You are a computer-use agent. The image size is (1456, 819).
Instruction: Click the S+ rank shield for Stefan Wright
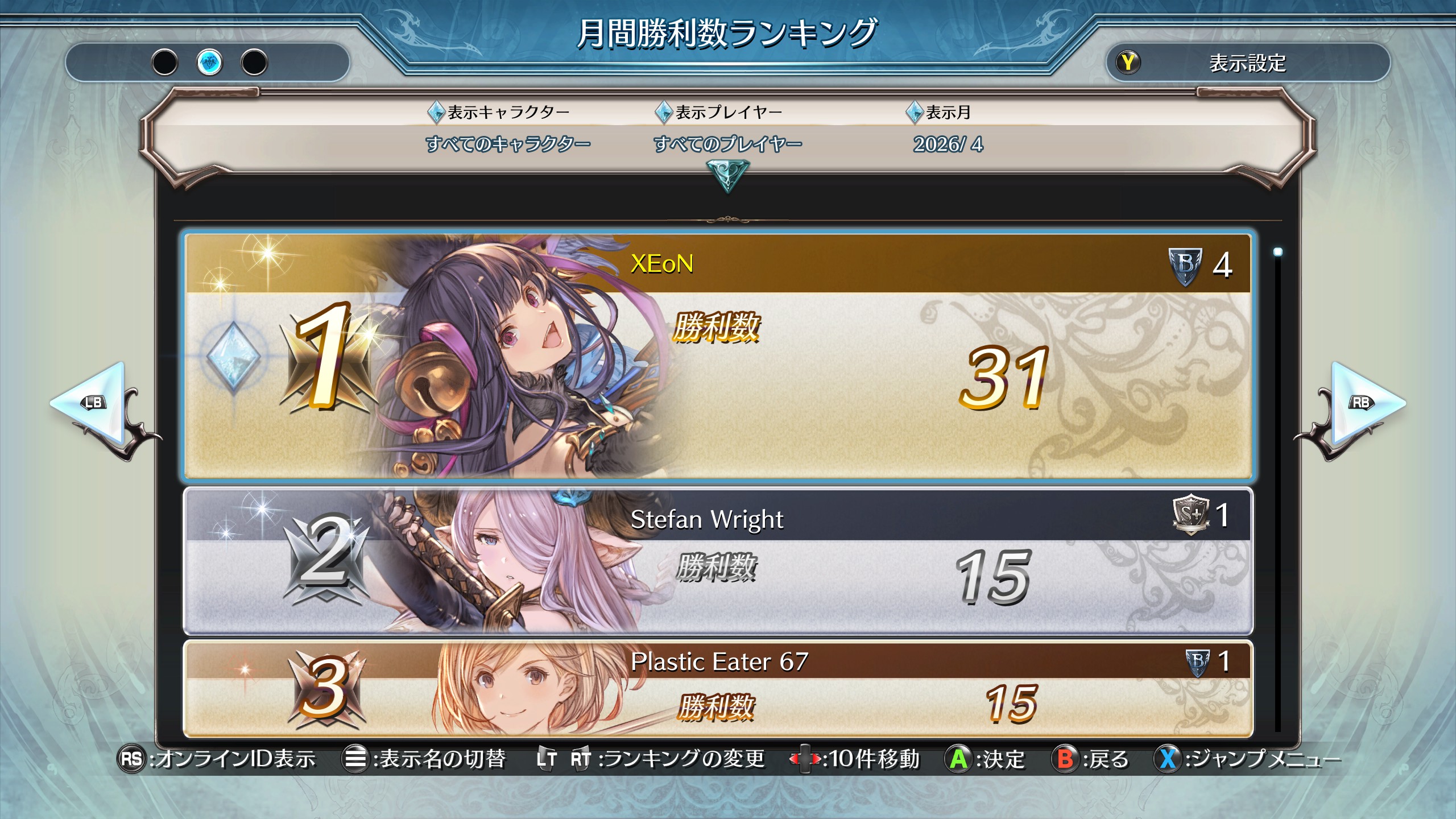pos(1191,515)
